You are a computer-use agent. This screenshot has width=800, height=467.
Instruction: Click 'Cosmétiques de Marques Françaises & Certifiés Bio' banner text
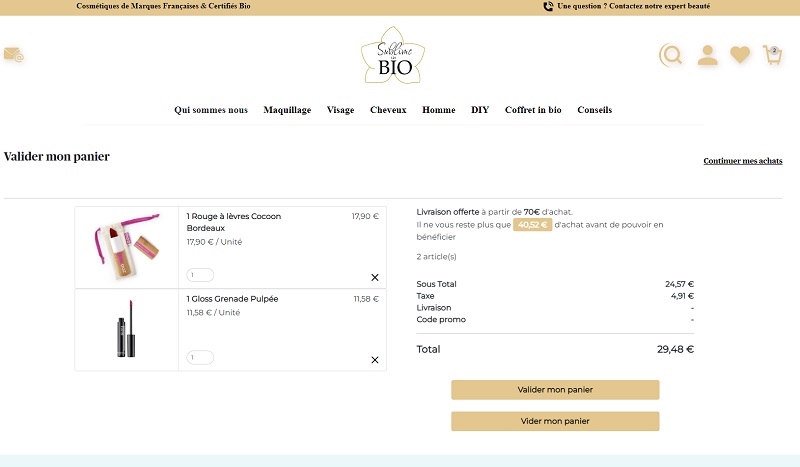coord(163,6)
